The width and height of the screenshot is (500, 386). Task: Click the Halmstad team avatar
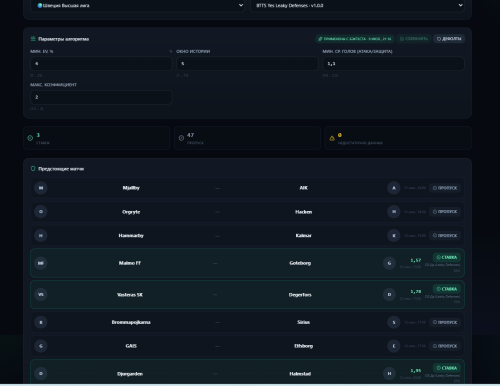point(389,374)
